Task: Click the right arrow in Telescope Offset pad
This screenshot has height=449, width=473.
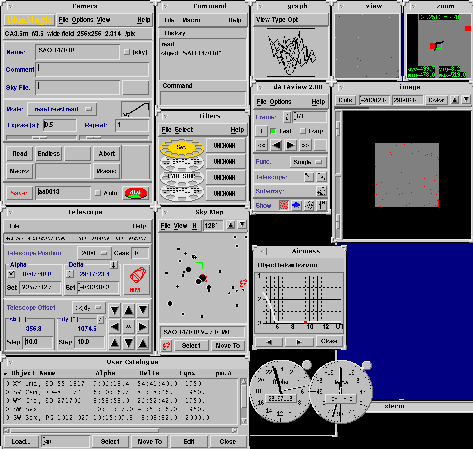Action: (x=143, y=327)
